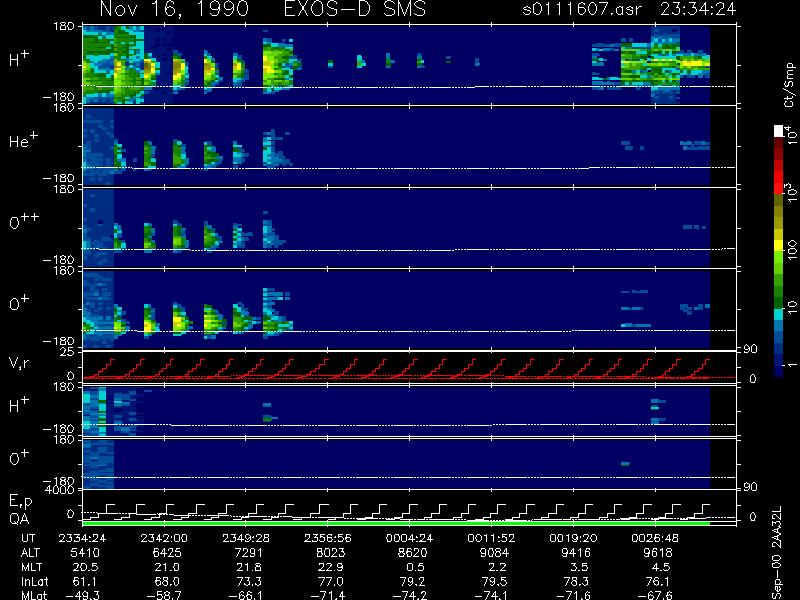Click the 'MLT' row header
The width and height of the screenshot is (800, 600).
(x=31, y=567)
